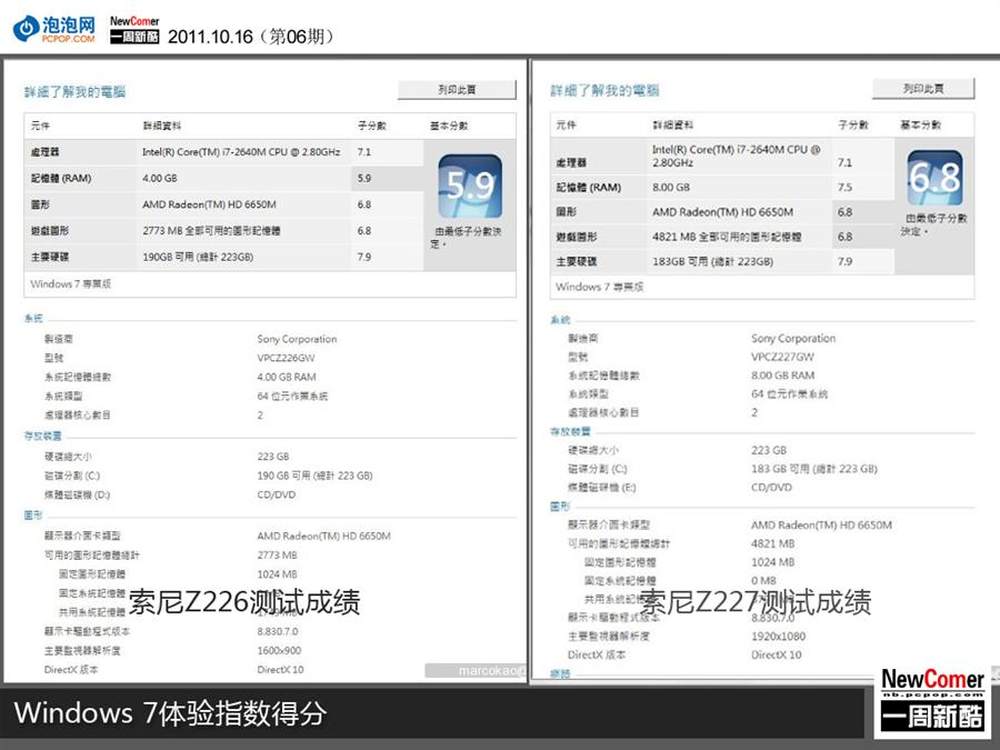
Task: Select the 4.00 GB RAM system memory value
Action: pos(287,377)
